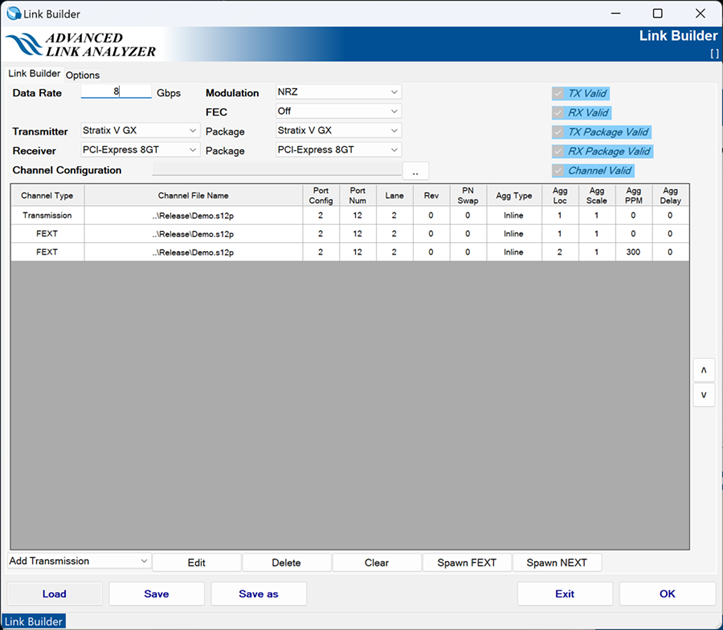Click the Link Builder app icon in title bar
723x630 pixels.
[x=14, y=14]
